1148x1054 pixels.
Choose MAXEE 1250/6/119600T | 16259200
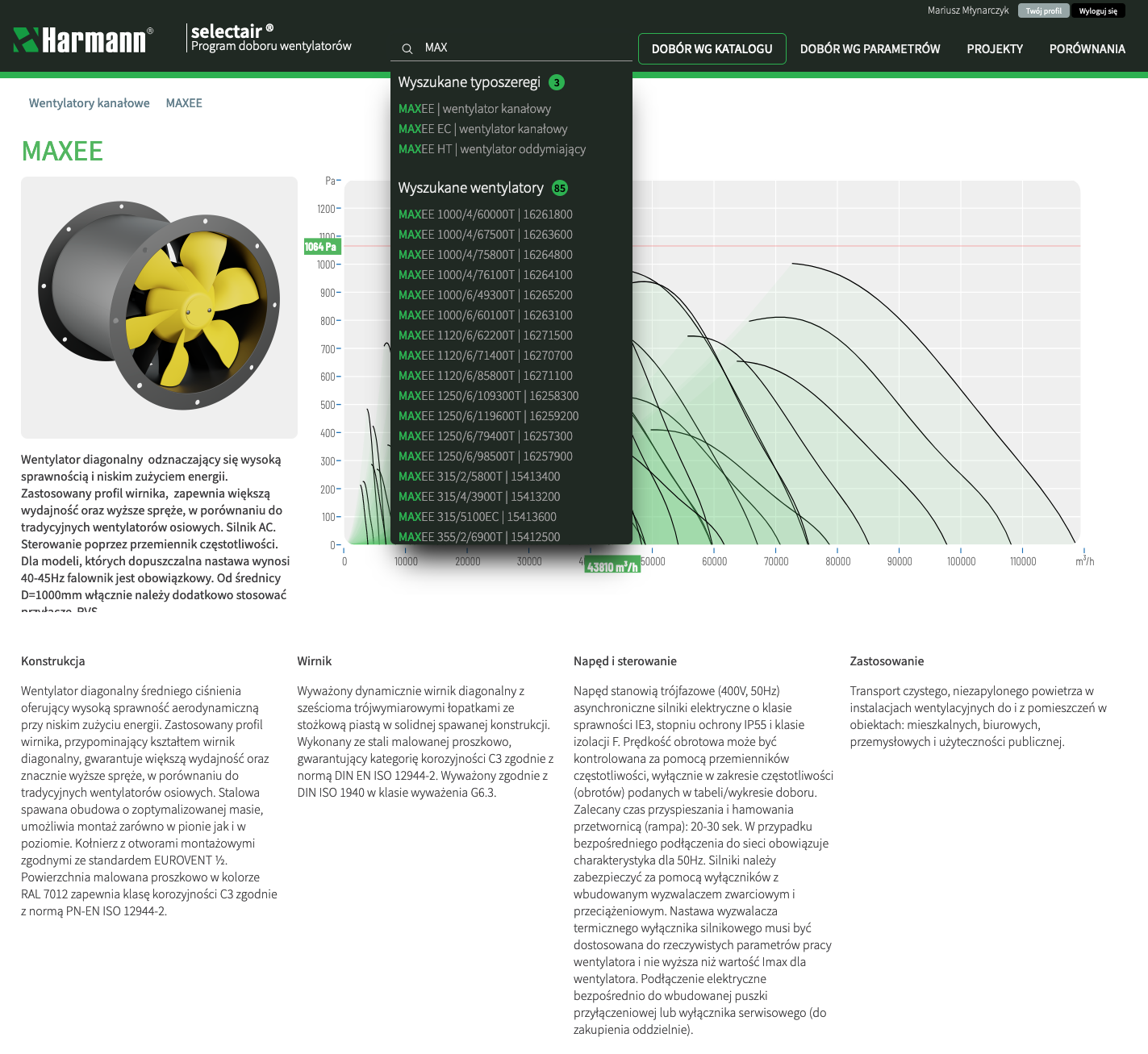pos(489,416)
